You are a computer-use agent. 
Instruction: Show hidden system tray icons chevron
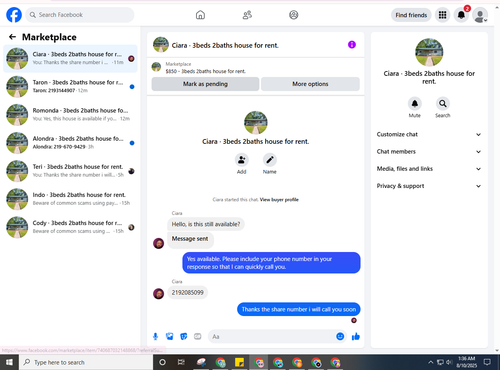coord(431,362)
